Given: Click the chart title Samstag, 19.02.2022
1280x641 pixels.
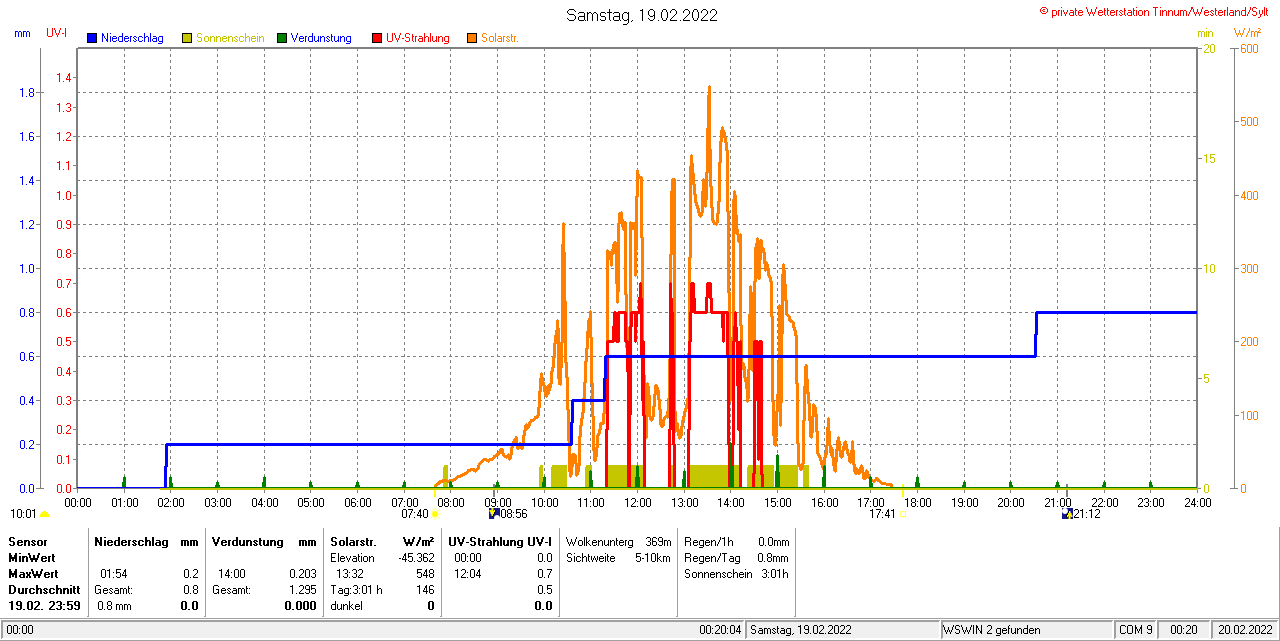Looking at the screenshot, I should click(641, 15).
